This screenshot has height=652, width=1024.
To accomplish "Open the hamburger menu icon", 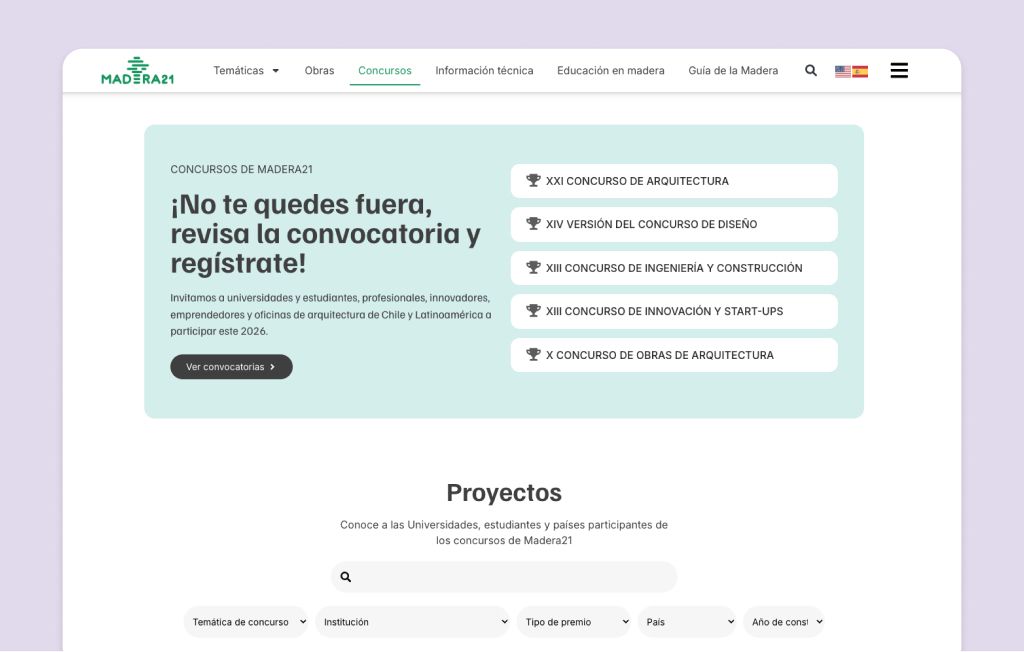I will (899, 71).
